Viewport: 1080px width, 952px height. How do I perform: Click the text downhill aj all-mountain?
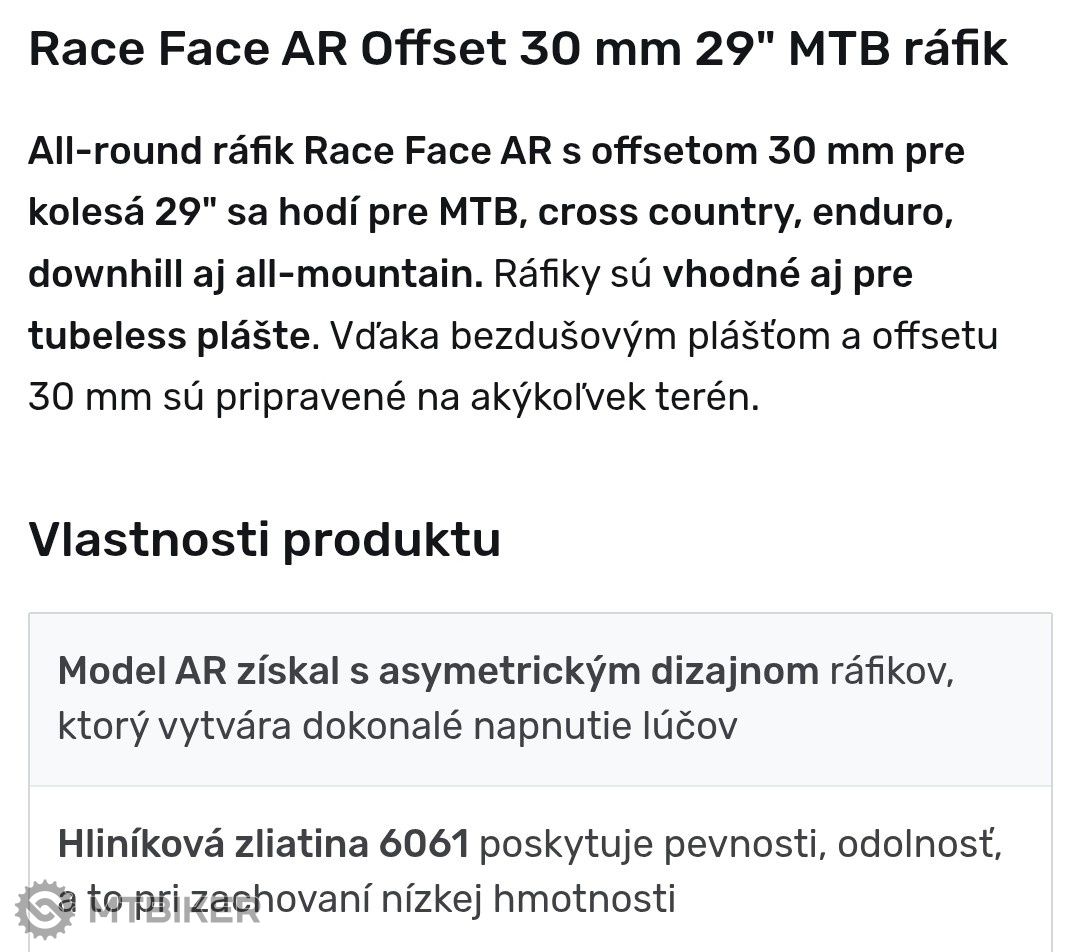click(256, 274)
